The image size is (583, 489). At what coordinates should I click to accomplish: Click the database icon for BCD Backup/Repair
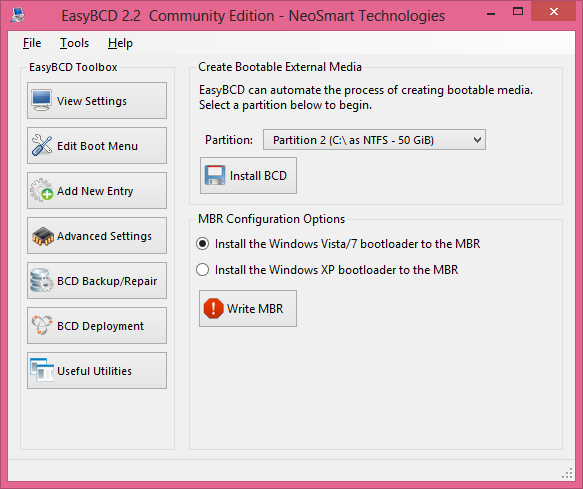coord(41,280)
